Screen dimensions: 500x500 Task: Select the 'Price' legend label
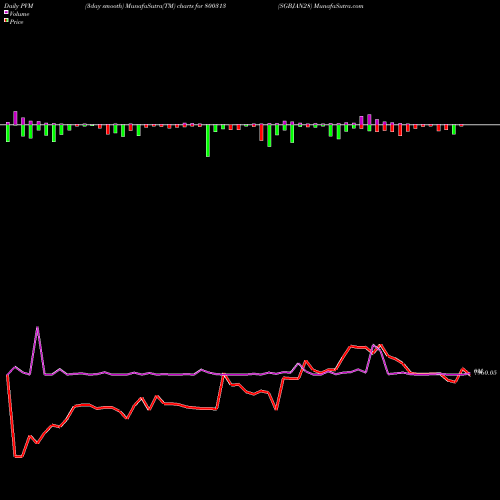pos(16,22)
